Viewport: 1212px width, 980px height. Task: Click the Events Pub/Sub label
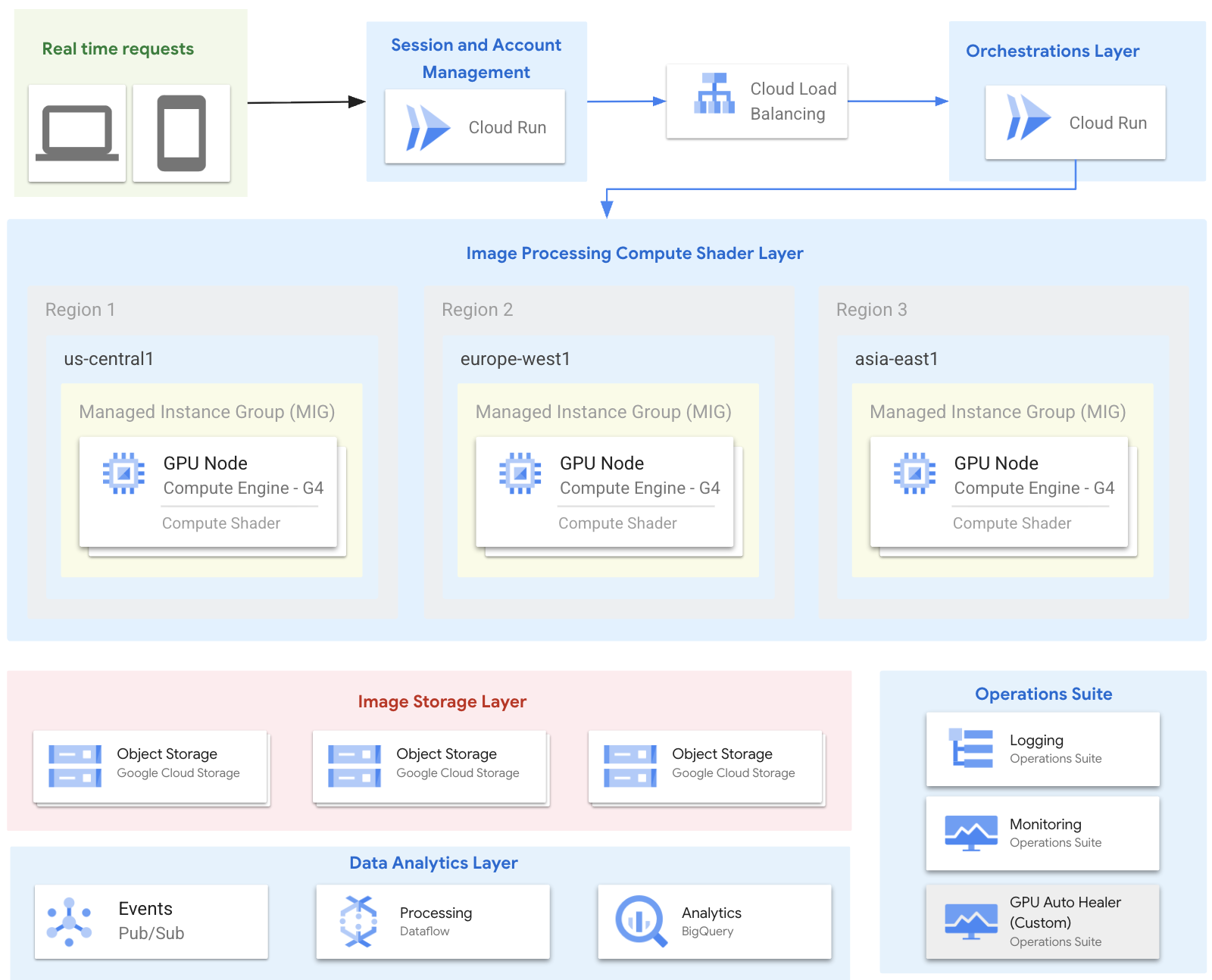click(151, 921)
